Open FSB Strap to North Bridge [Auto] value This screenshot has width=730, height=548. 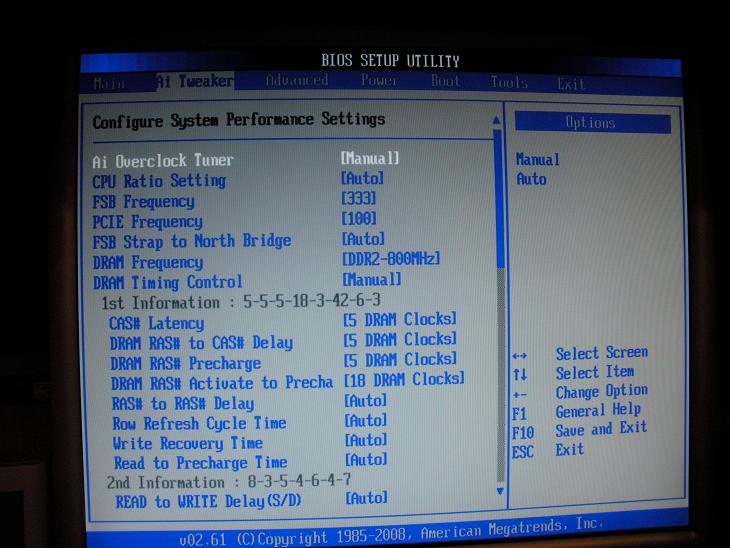click(x=363, y=239)
